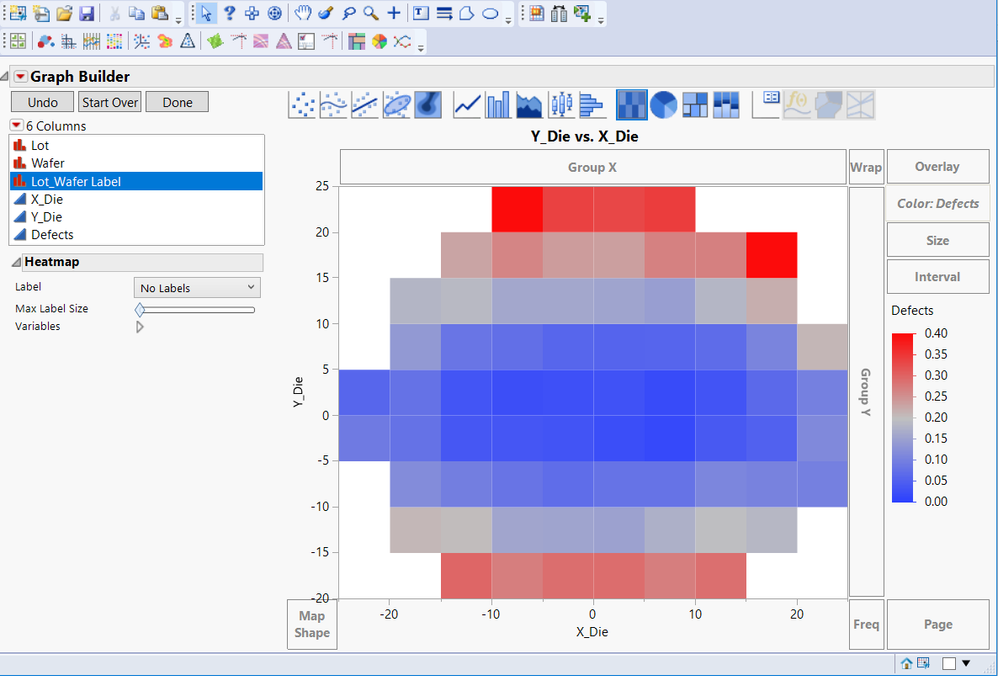Open the No Labels dropdown
Screen dimensions: 998x676
[196, 287]
